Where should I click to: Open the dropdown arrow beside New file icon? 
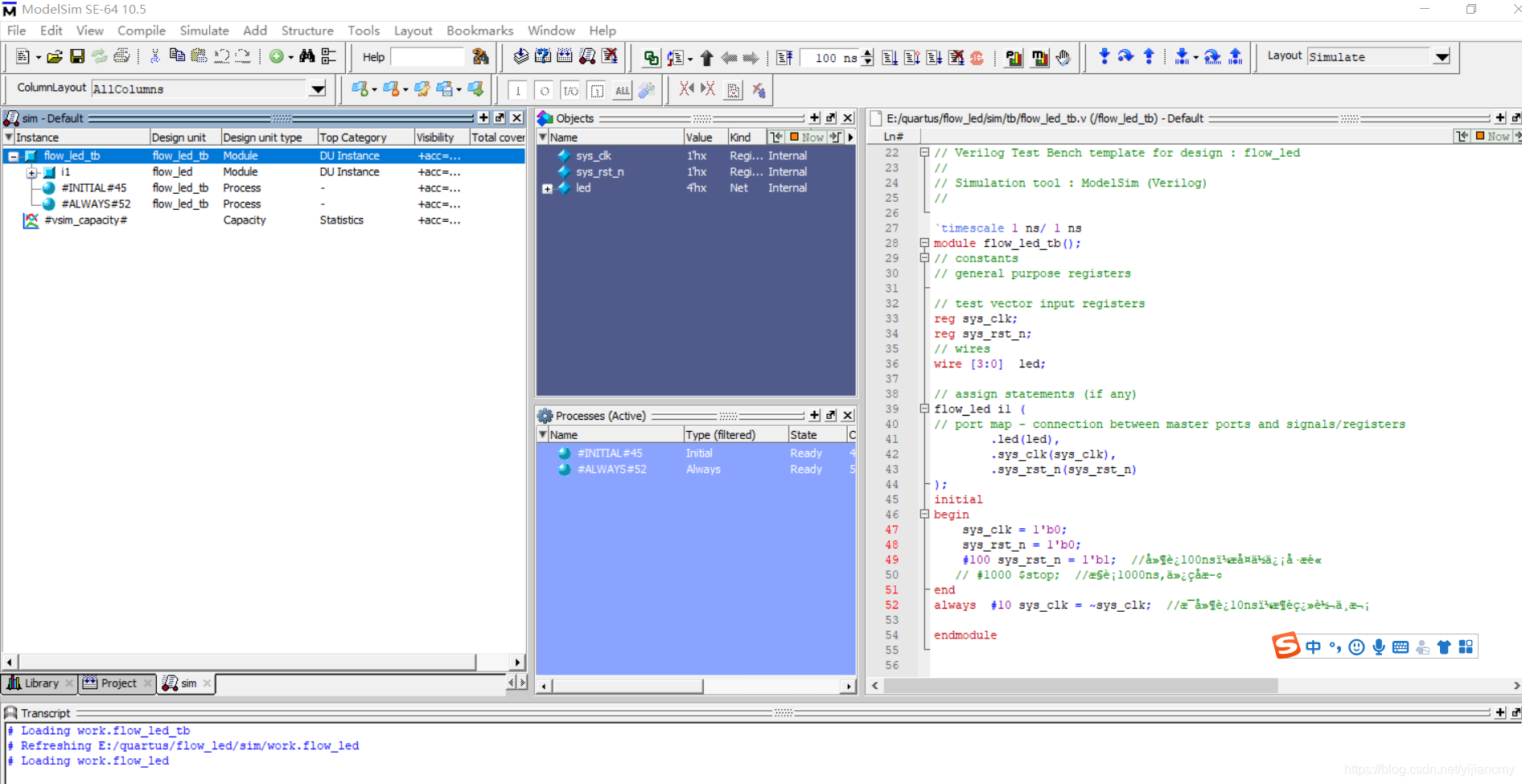tap(38, 57)
